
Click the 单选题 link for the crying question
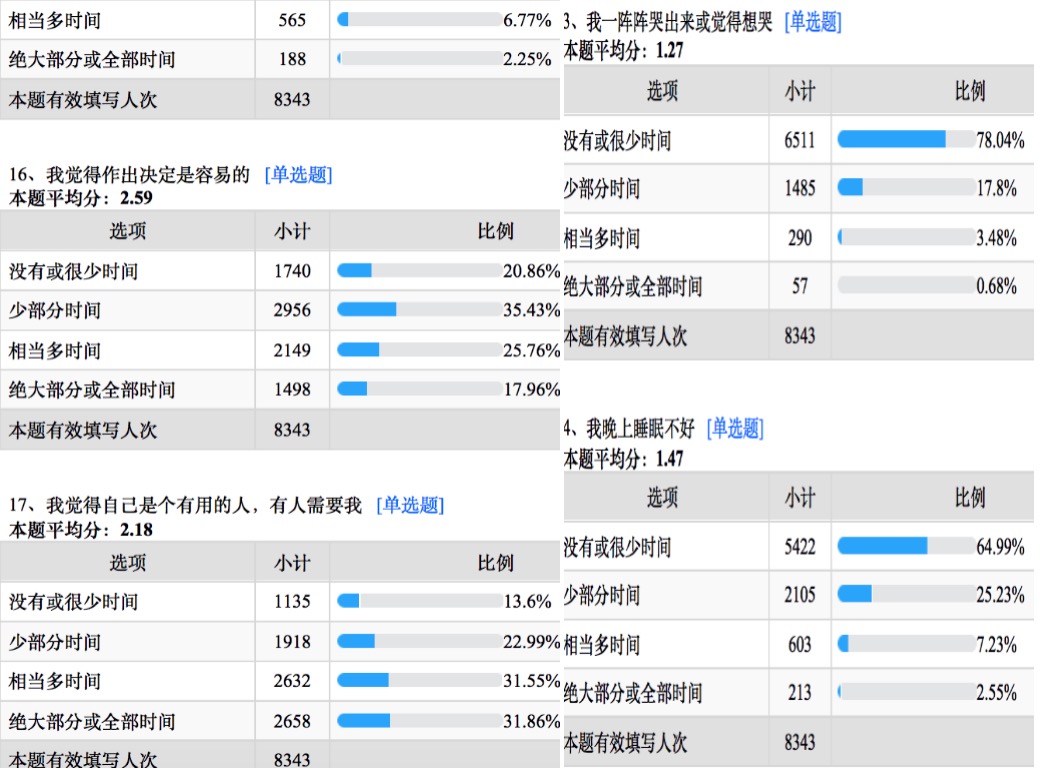point(813,23)
